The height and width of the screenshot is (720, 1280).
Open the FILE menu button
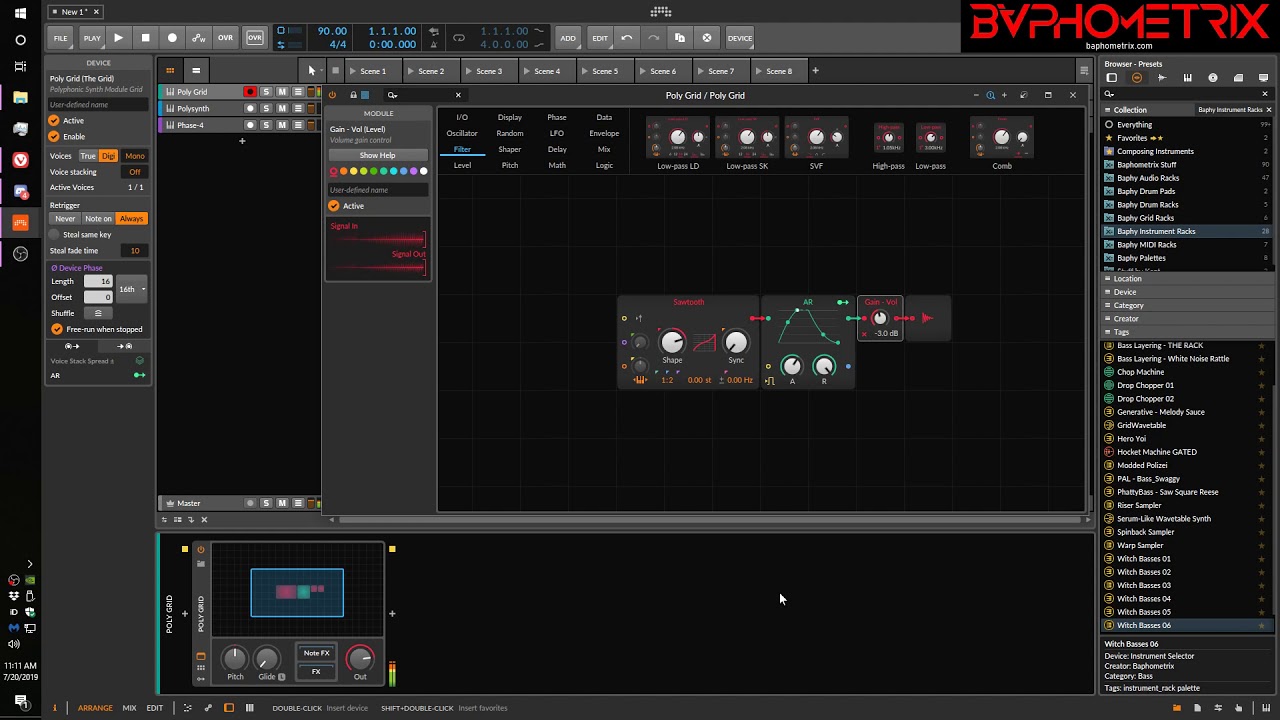tap(61, 38)
